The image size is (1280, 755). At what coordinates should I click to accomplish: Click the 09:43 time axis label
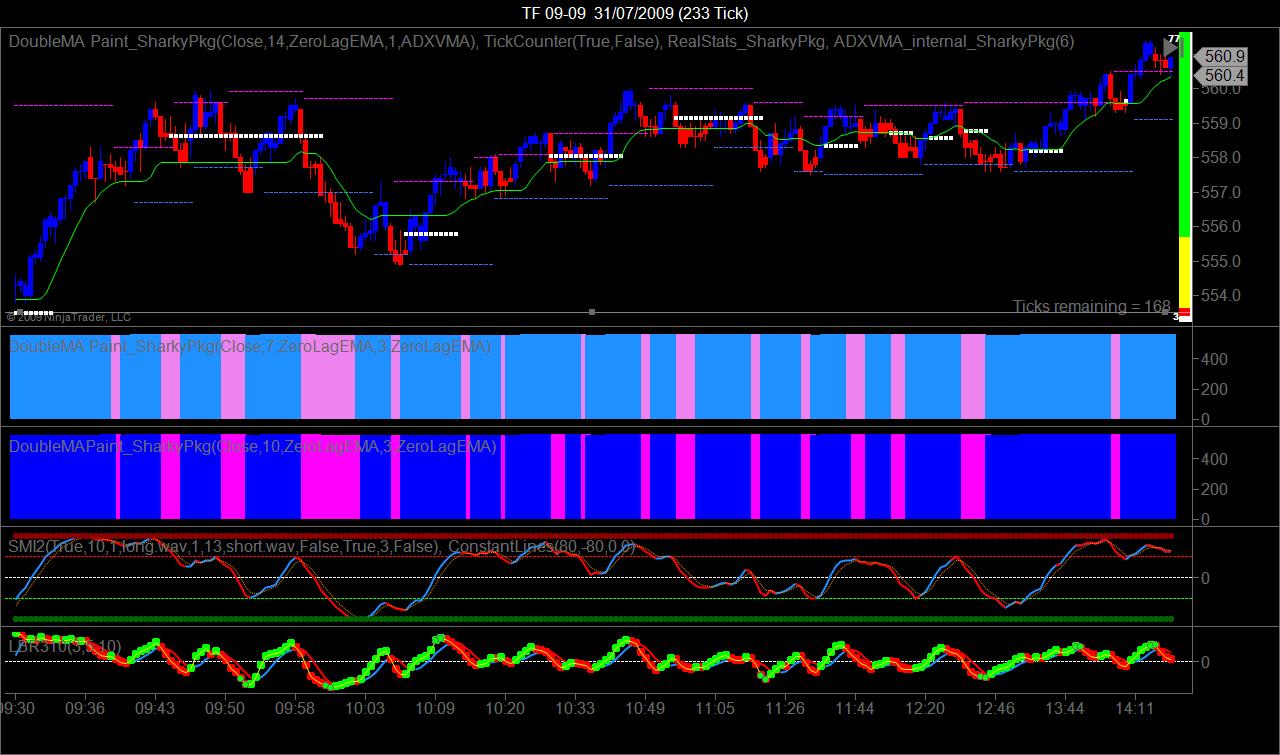pos(154,708)
